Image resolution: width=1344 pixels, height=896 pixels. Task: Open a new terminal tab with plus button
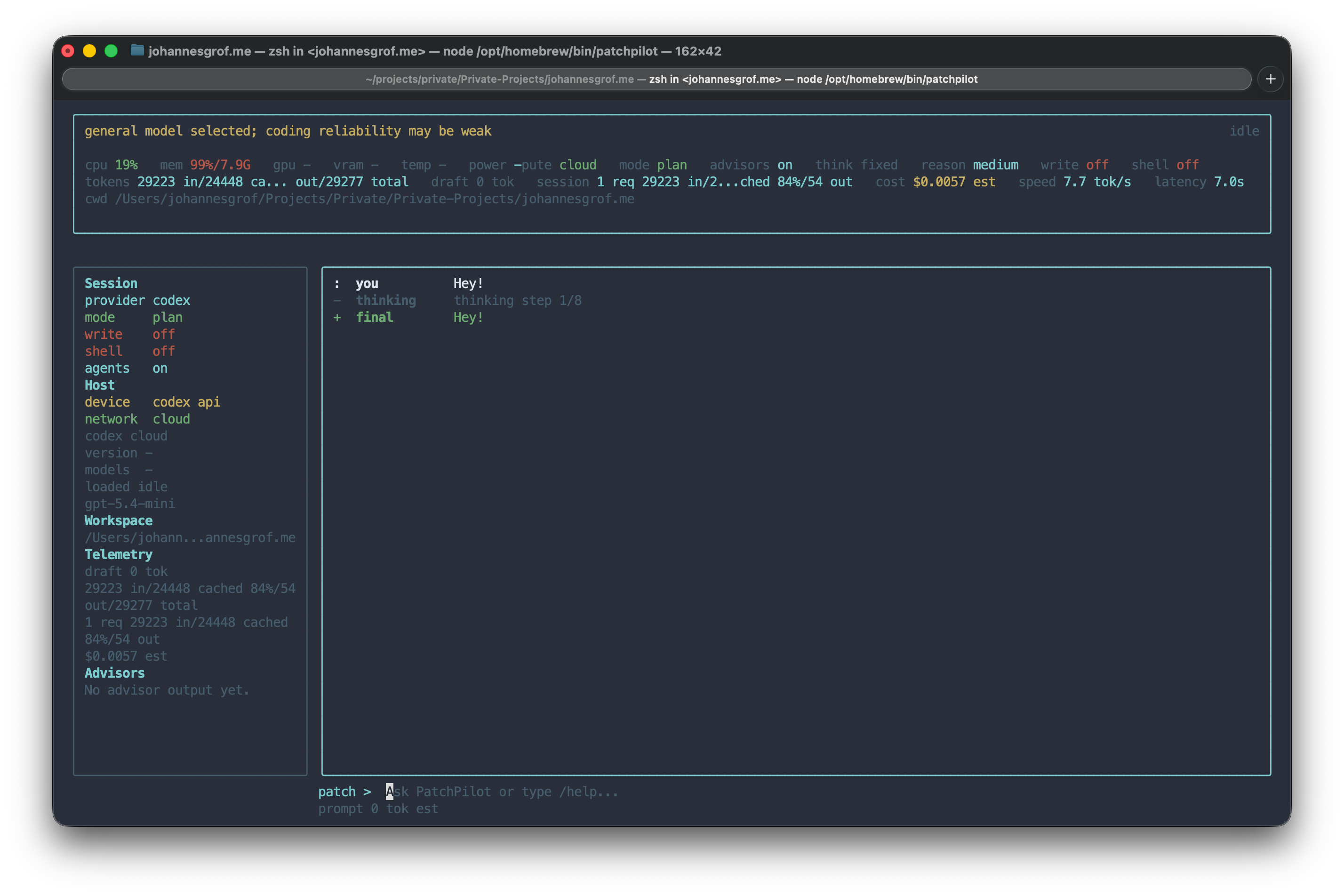click(1270, 79)
